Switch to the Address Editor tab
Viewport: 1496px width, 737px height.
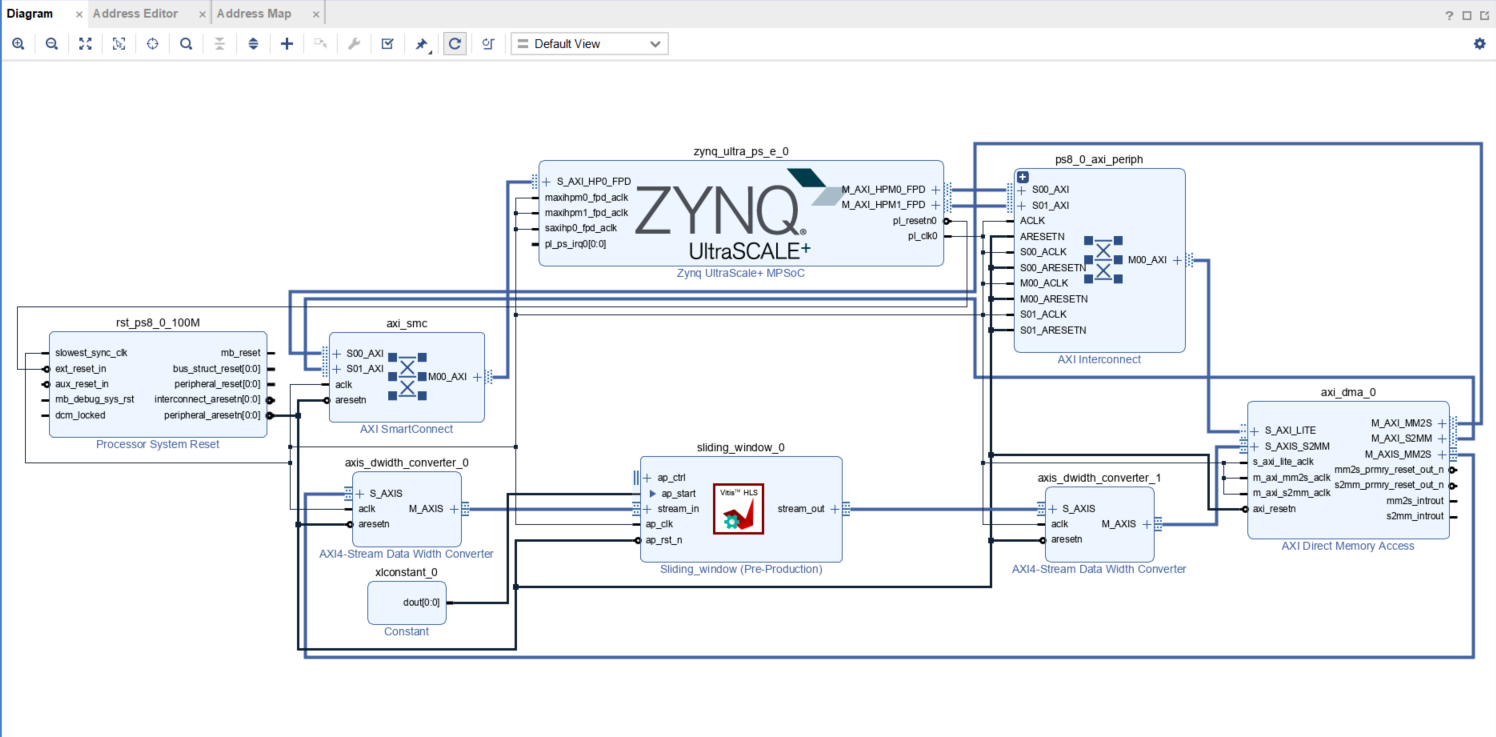click(x=135, y=13)
